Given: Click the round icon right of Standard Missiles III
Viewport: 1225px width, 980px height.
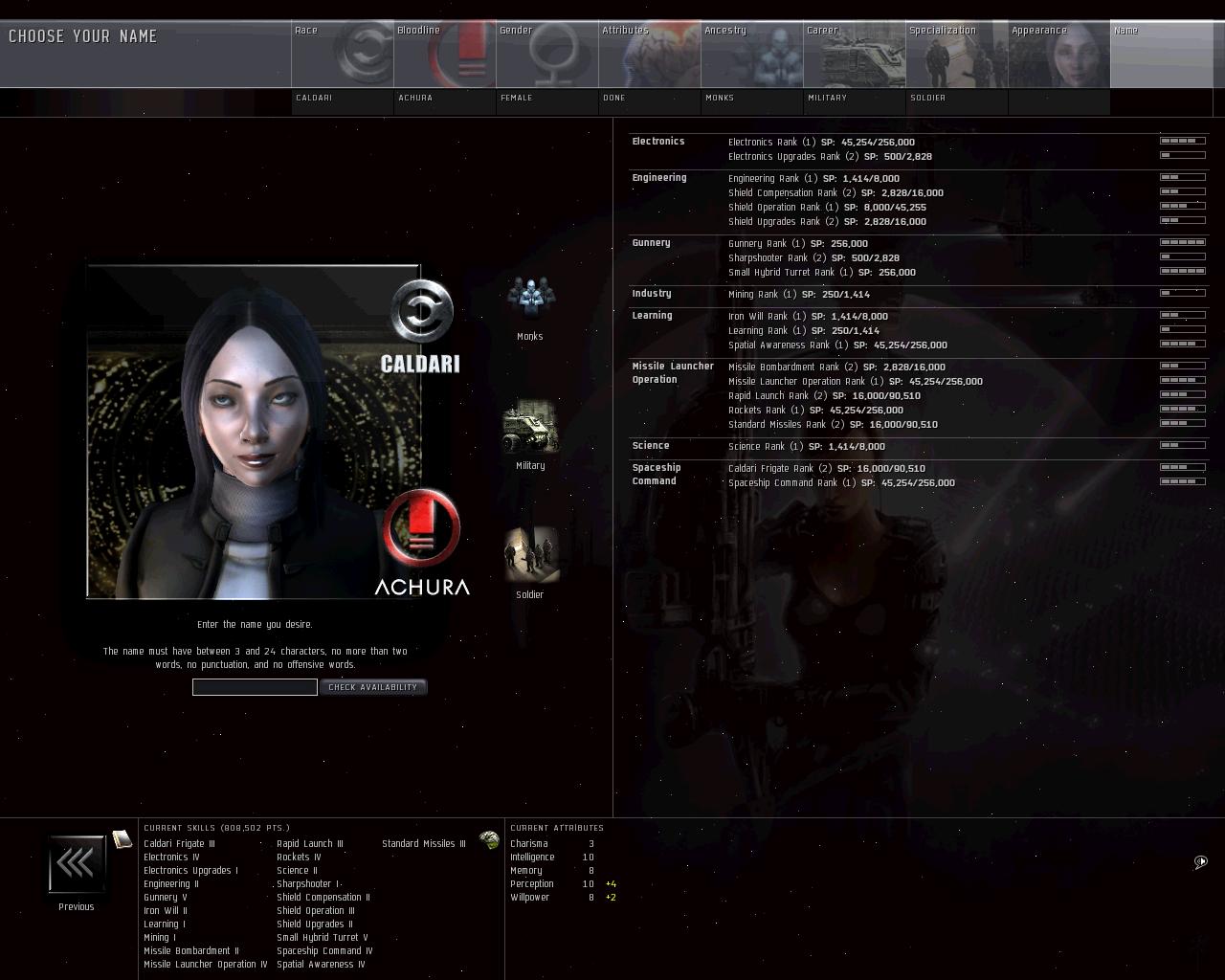Looking at the screenshot, I should pyautogui.click(x=489, y=840).
